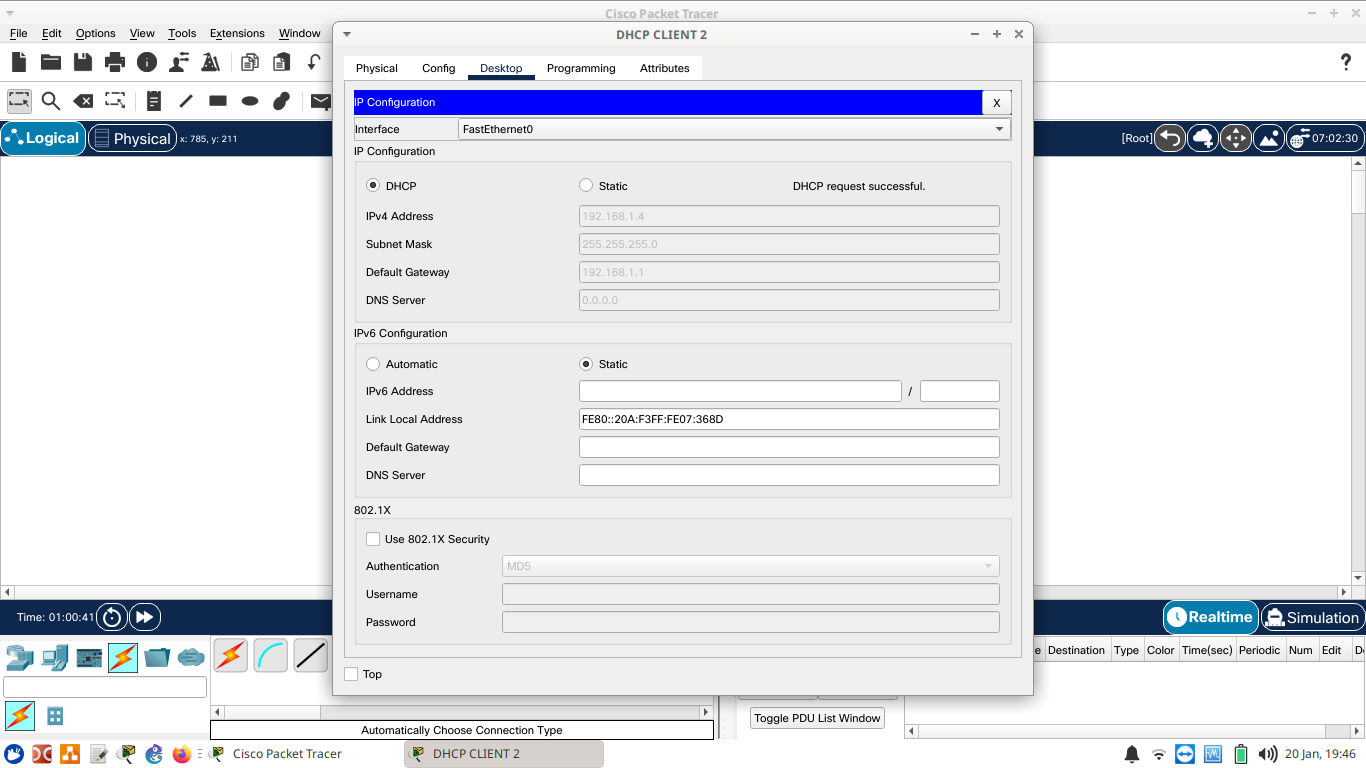Choose the Inspect magnifier tool
The image size is (1366, 768).
pyautogui.click(x=51, y=100)
